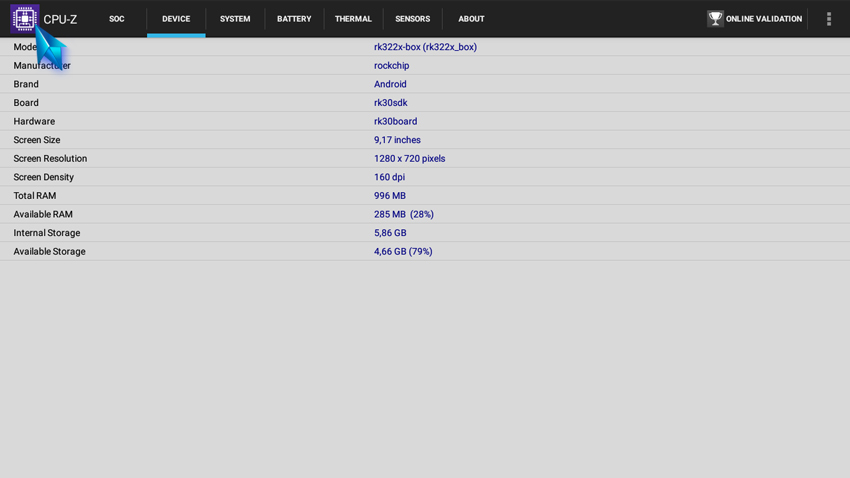
Task: Switch to the SENSORS tab
Action: tap(413, 19)
